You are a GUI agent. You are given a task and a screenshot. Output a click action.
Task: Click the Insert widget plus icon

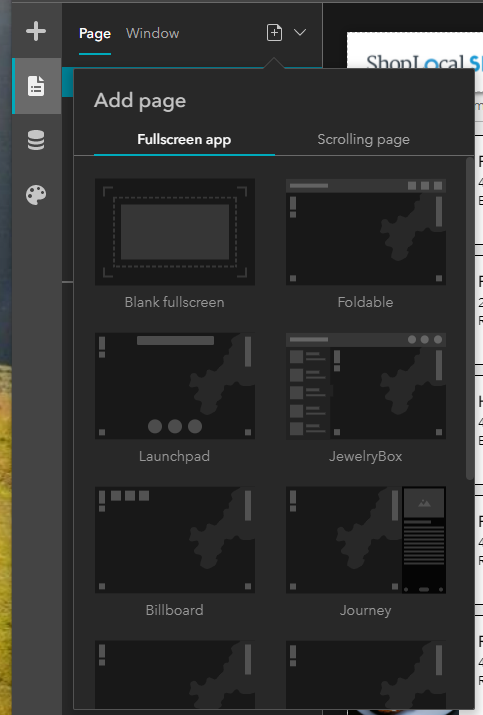pyautogui.click(x=36, y=31)
